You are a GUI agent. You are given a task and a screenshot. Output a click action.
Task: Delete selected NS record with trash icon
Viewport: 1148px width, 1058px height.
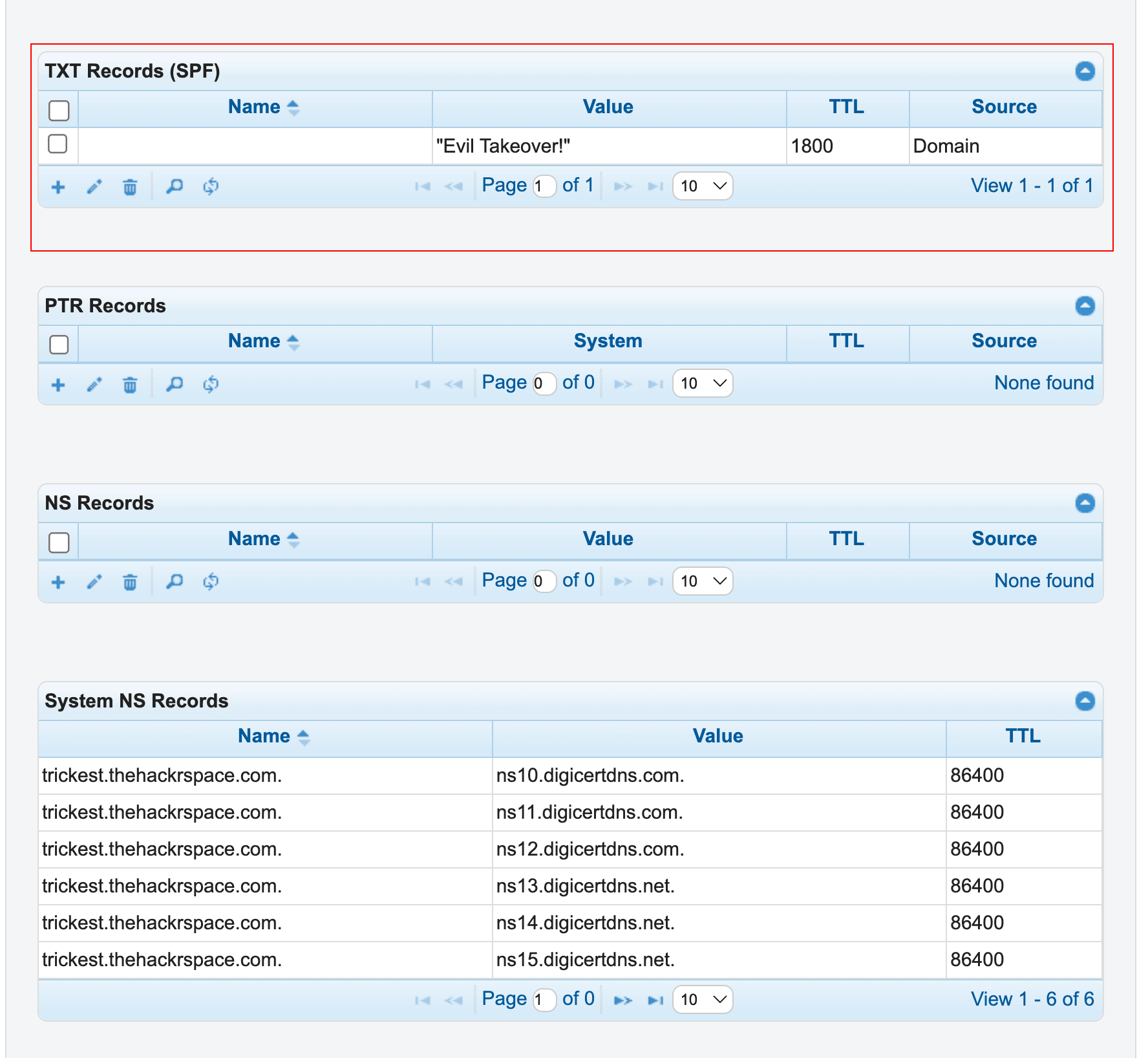[130, 582]
